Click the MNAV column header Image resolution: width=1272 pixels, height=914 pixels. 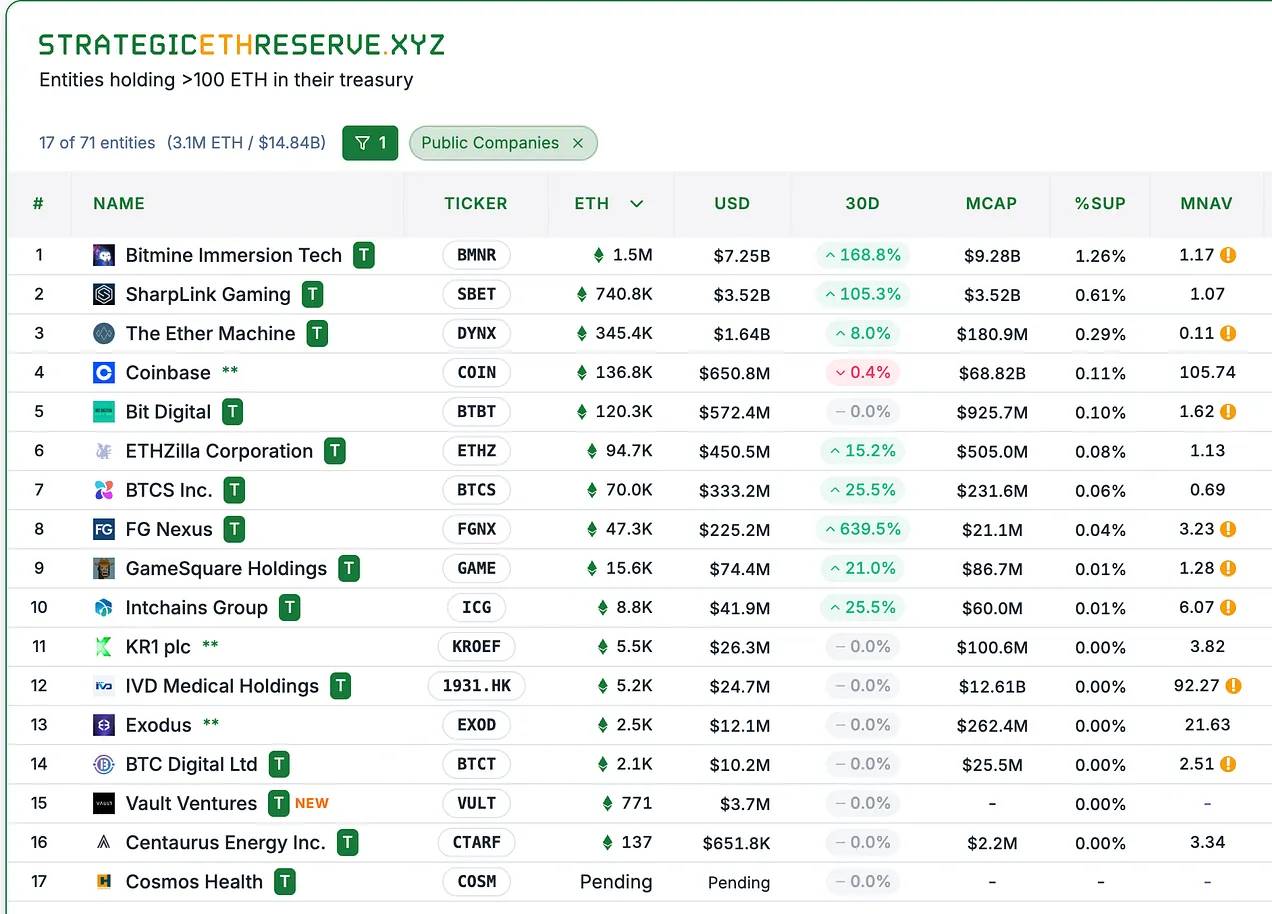click(x=1206, y=204)
